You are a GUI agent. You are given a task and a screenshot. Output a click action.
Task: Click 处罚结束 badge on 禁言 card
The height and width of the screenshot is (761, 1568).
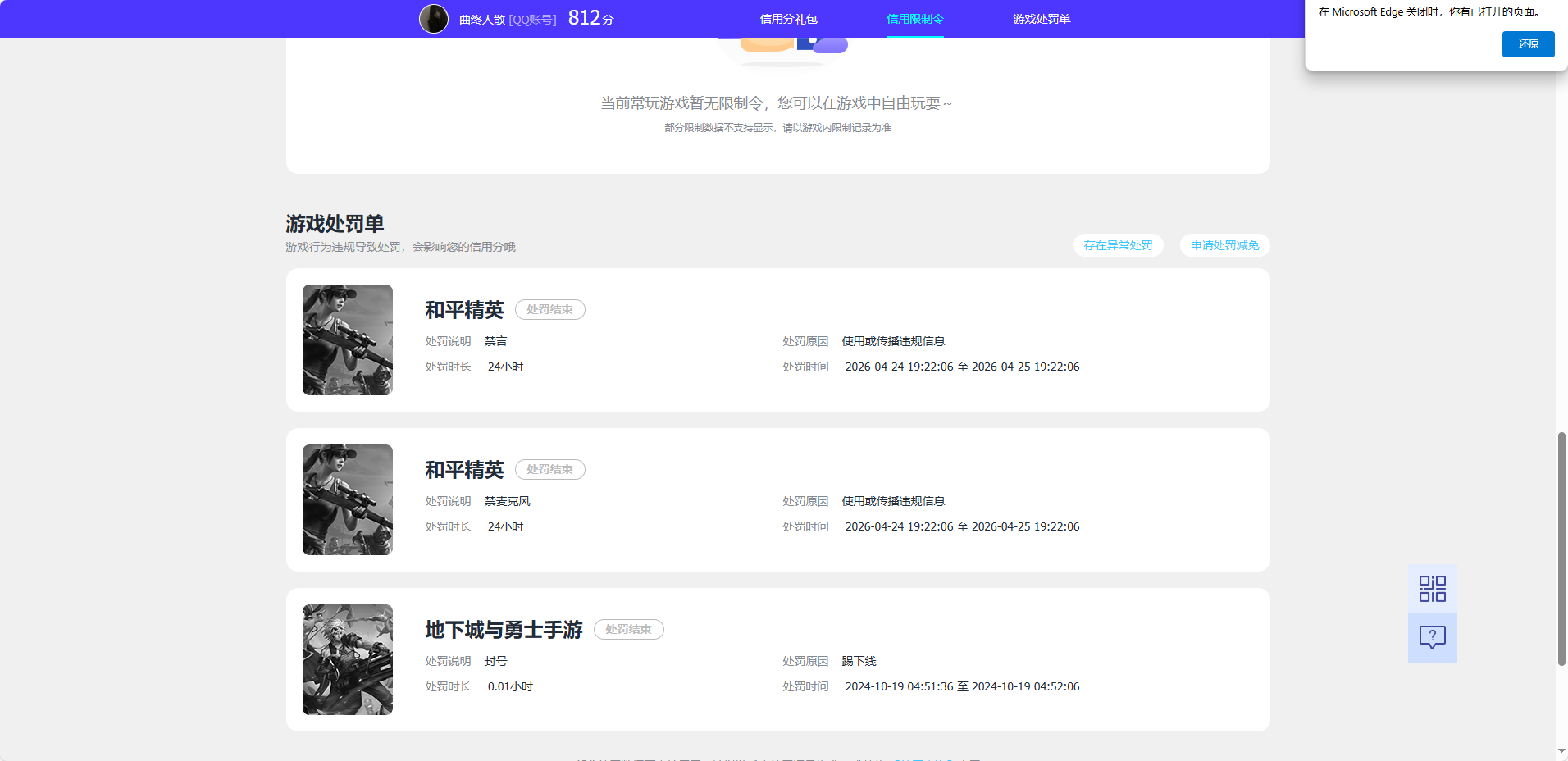tap(549, 309)
